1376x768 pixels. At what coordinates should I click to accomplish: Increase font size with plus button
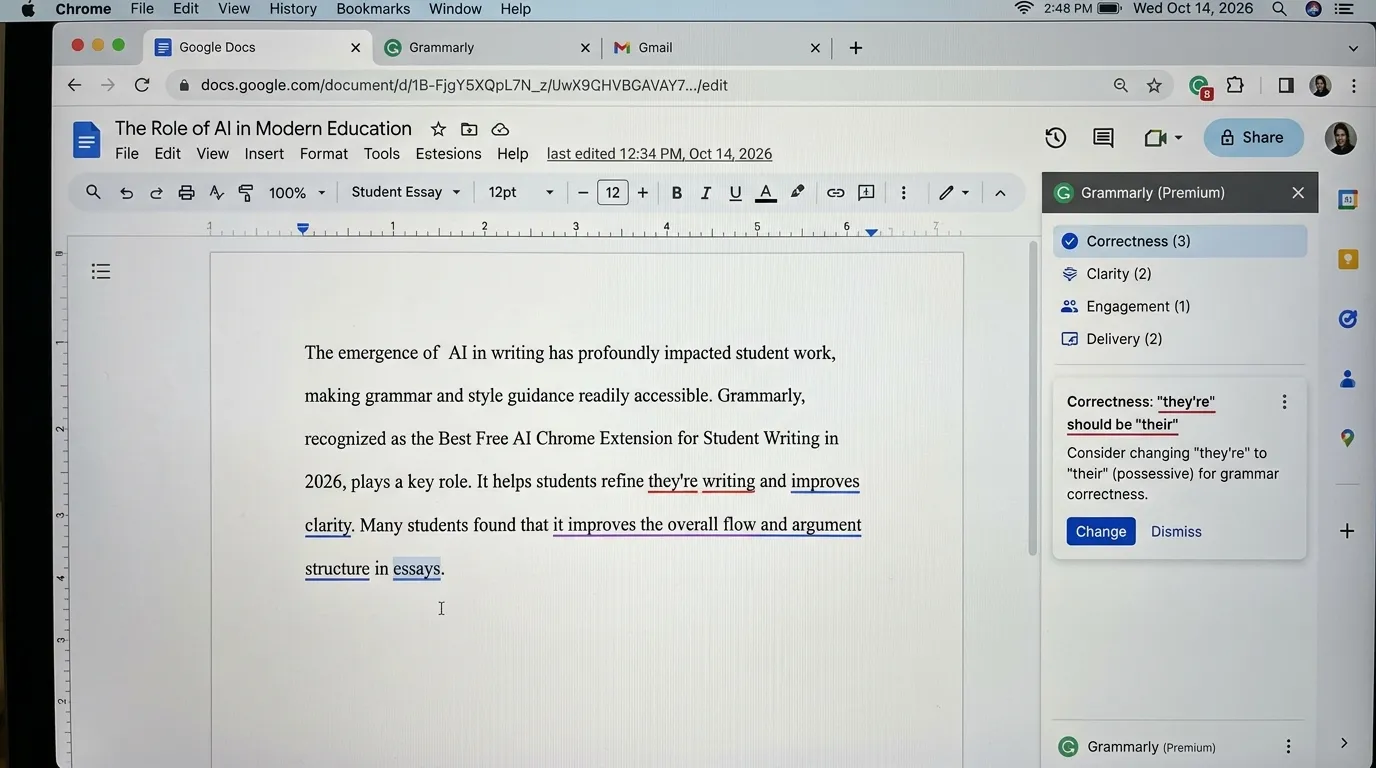643,193
